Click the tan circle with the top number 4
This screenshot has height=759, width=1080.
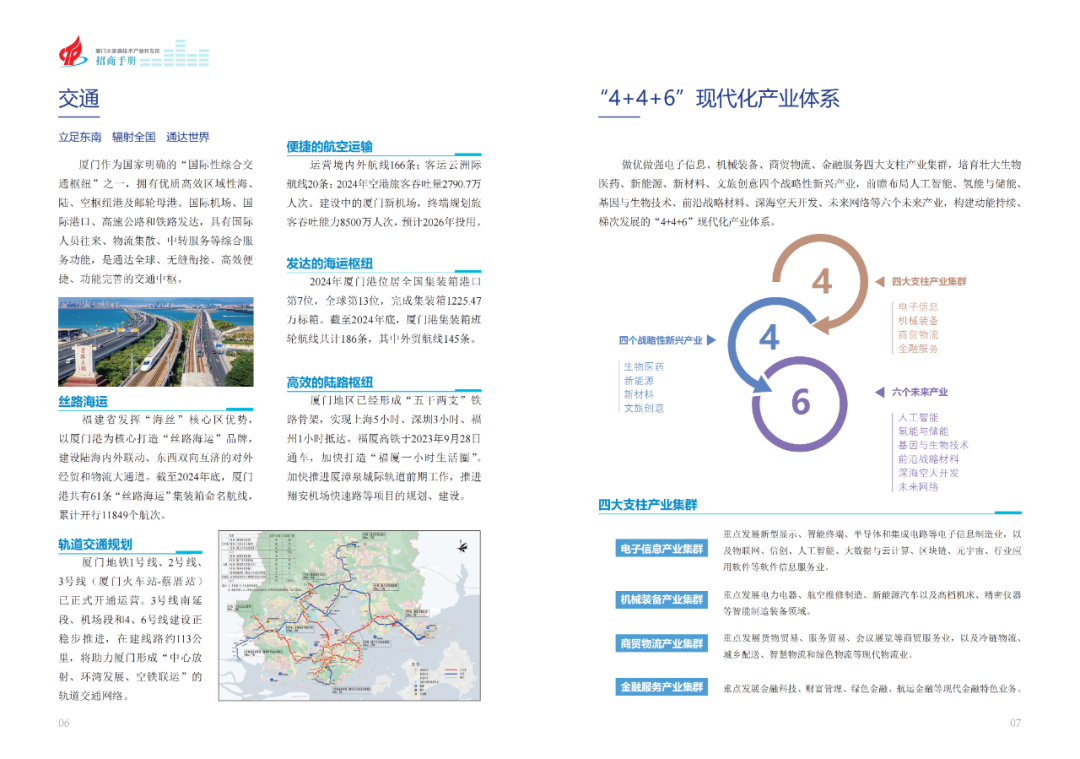coord(821,281)
